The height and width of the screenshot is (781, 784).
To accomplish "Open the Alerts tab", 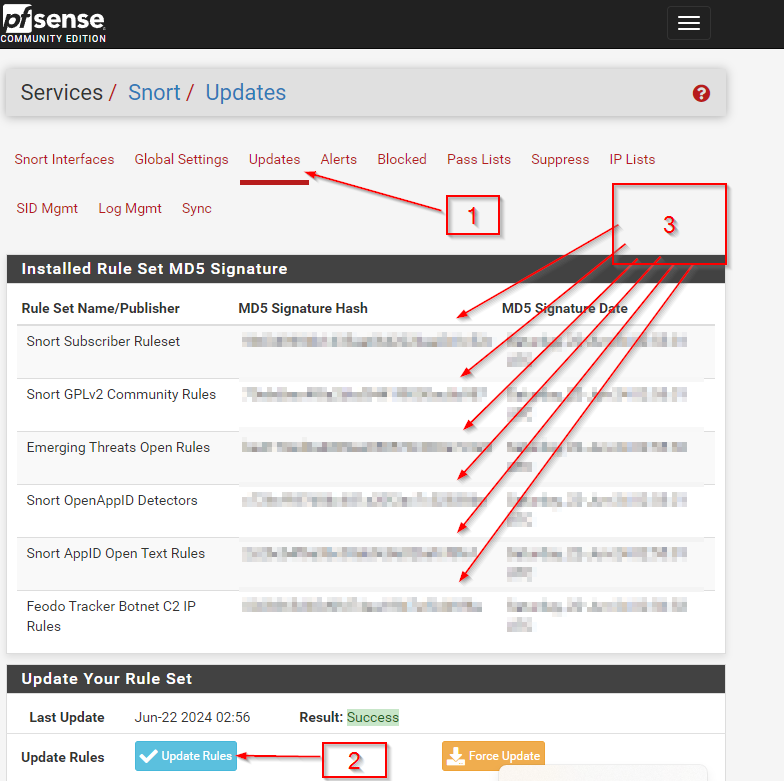I will [338, 159].
